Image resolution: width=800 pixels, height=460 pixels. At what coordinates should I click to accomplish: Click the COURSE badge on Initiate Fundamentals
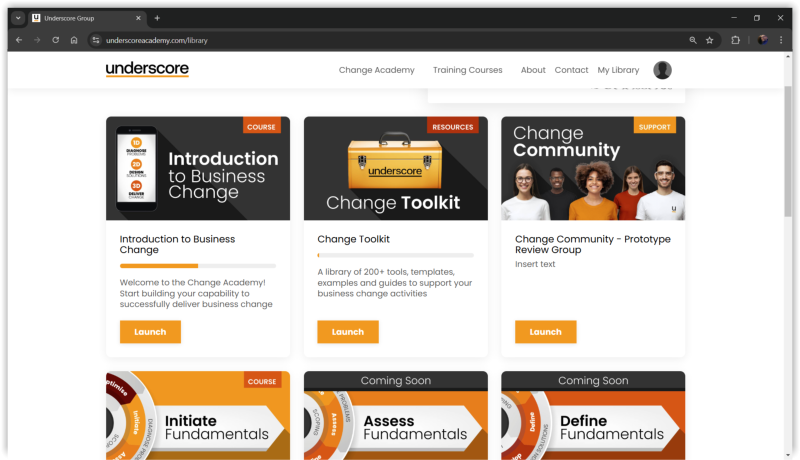[x=262, y=381]
